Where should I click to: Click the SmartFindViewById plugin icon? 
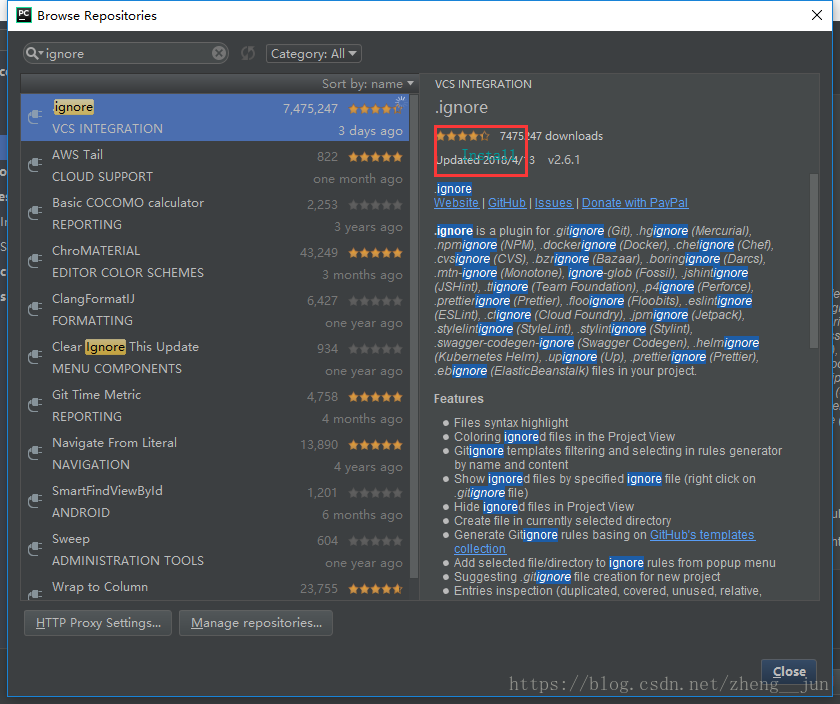[x=35, y=500]
